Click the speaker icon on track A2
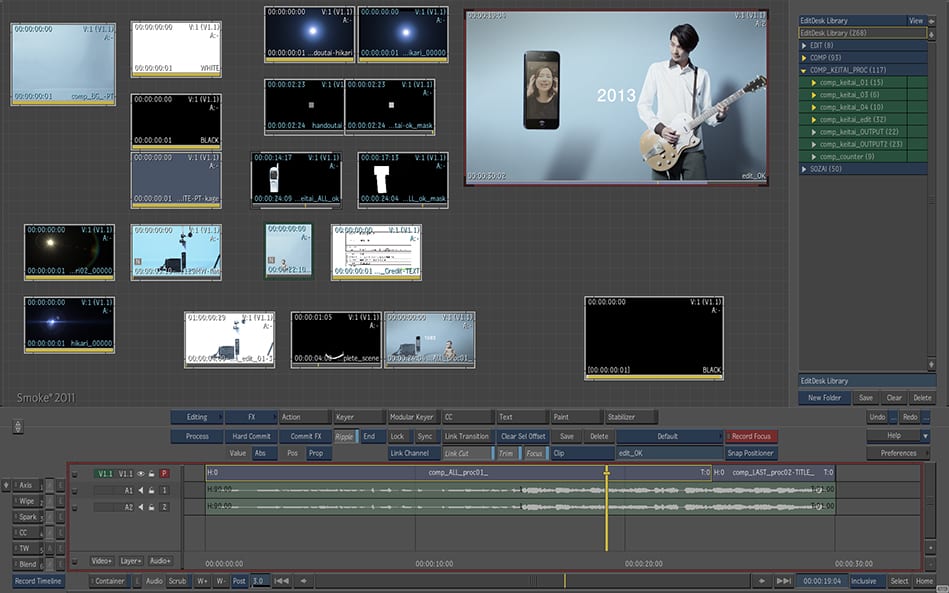Viewport: 949px width, 593px height. (x=141, y=507)
